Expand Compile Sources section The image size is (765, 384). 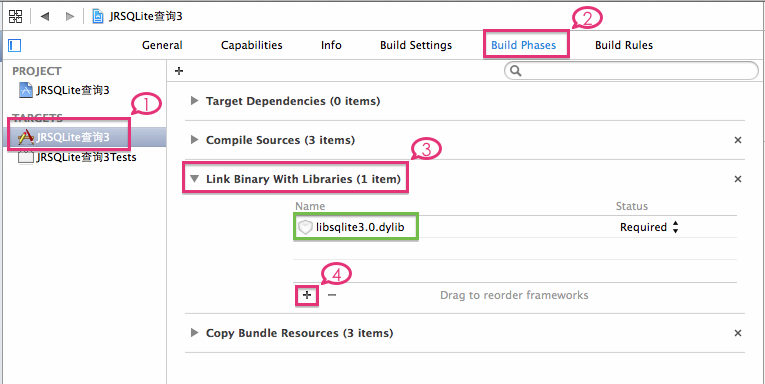[x=195, y=140]
